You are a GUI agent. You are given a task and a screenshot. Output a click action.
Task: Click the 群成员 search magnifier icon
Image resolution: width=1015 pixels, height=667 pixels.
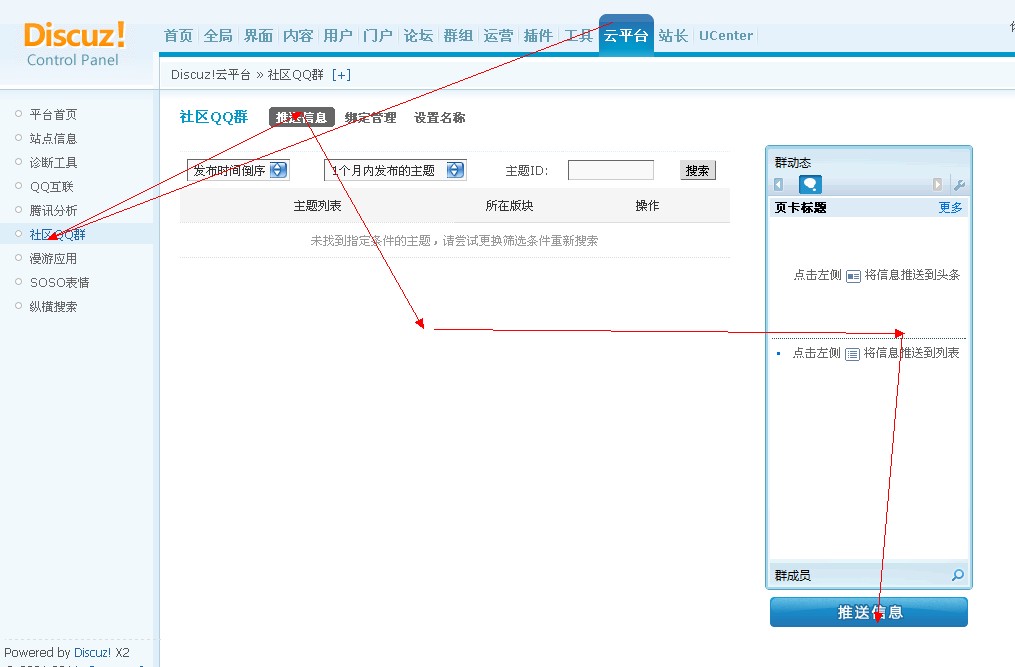(958, 574)
